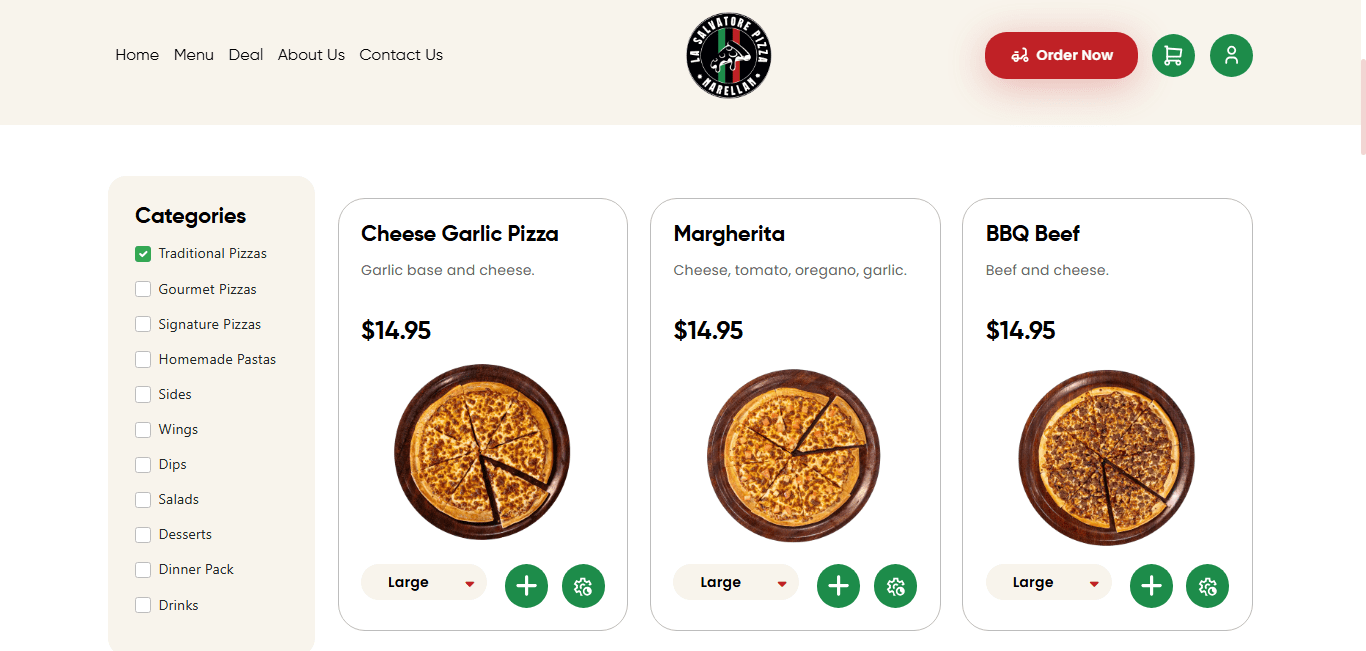The image size is (1366, 651).
Task: Add Cheese Garlic Pizza with plus icon
Action: point(526,586)
